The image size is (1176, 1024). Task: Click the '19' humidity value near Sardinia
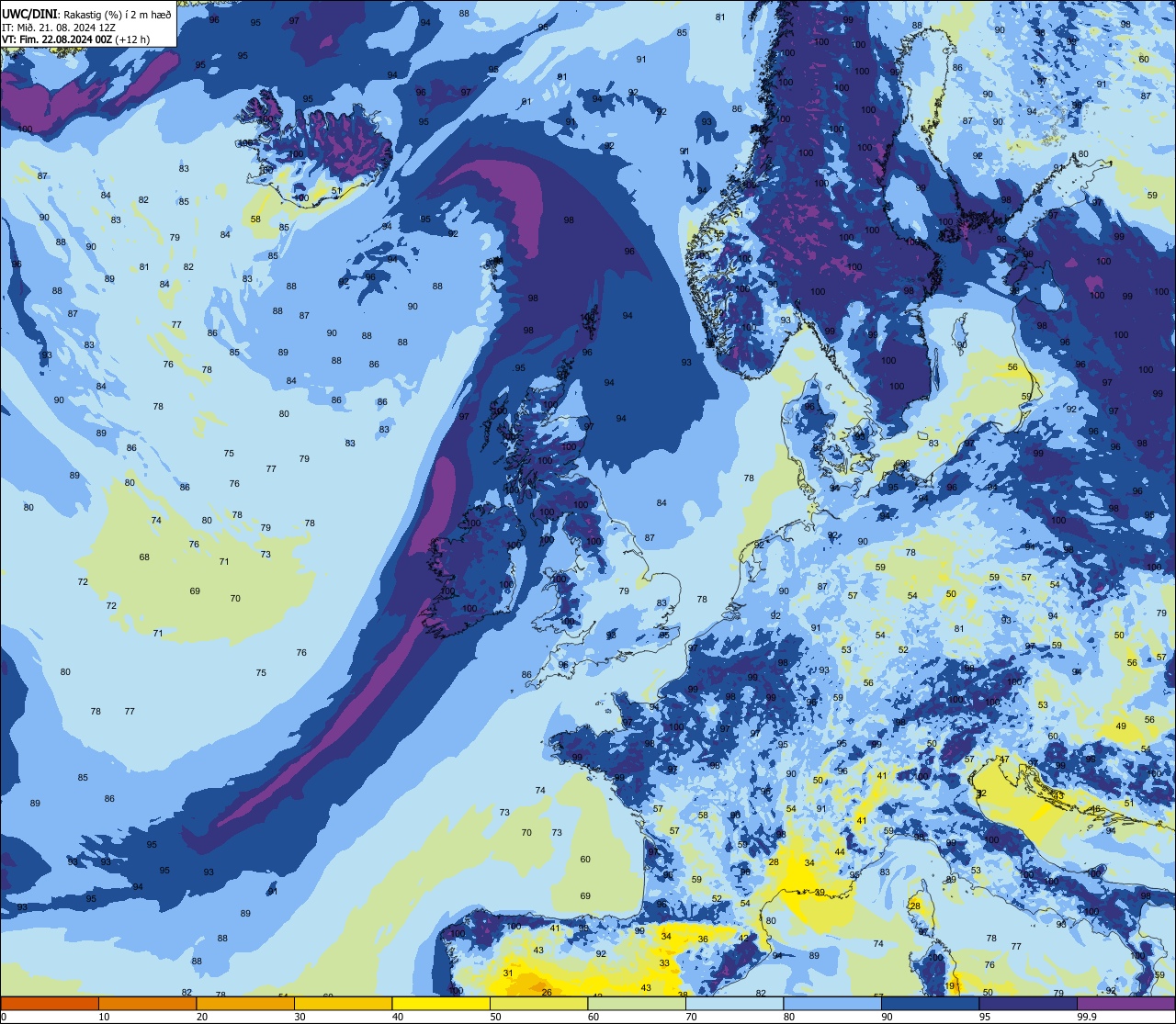pyautogui.click(x=950, y=986)
